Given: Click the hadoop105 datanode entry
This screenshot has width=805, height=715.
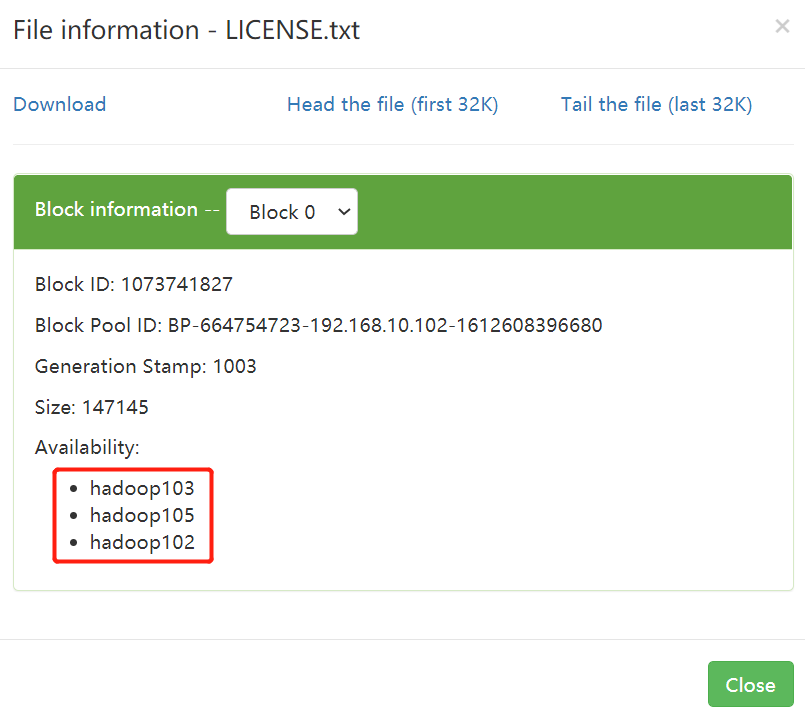Looking at the screenshot, I should coord(142,516).
